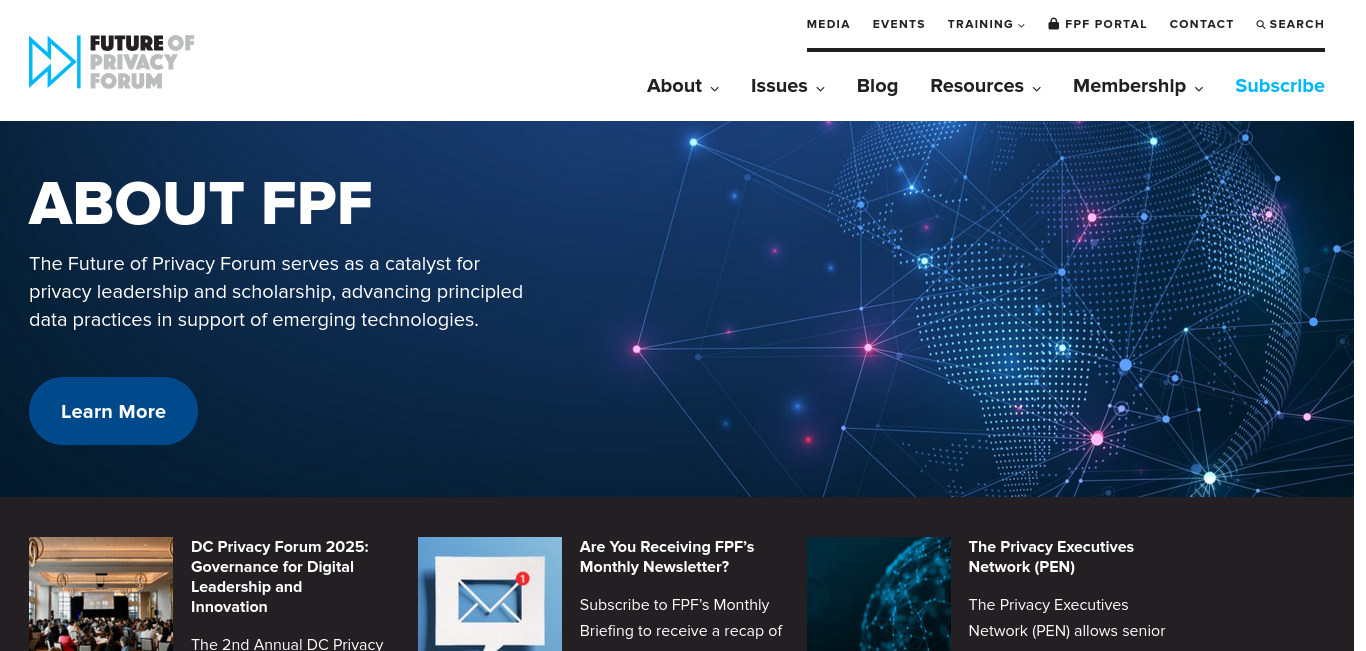Click the chevron next to Resources
The height and width of the screenshot is (651, 1366).
pos(1037,88)
